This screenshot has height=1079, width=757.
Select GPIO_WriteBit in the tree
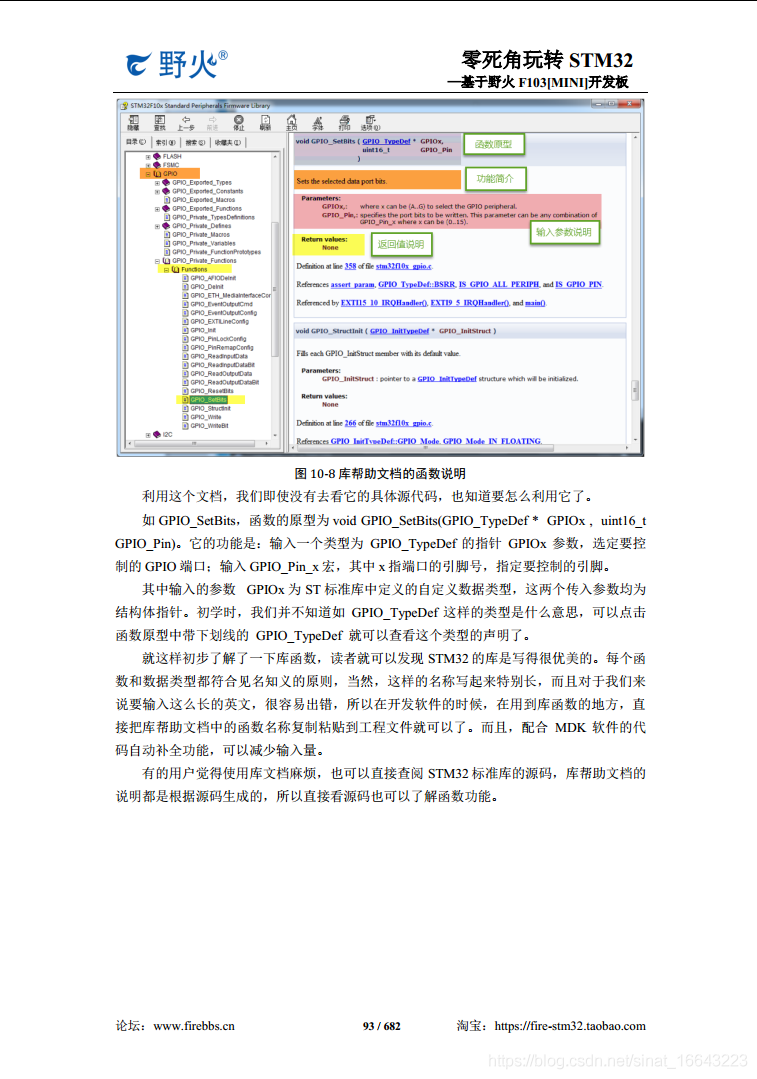click(x=209, y=426)
